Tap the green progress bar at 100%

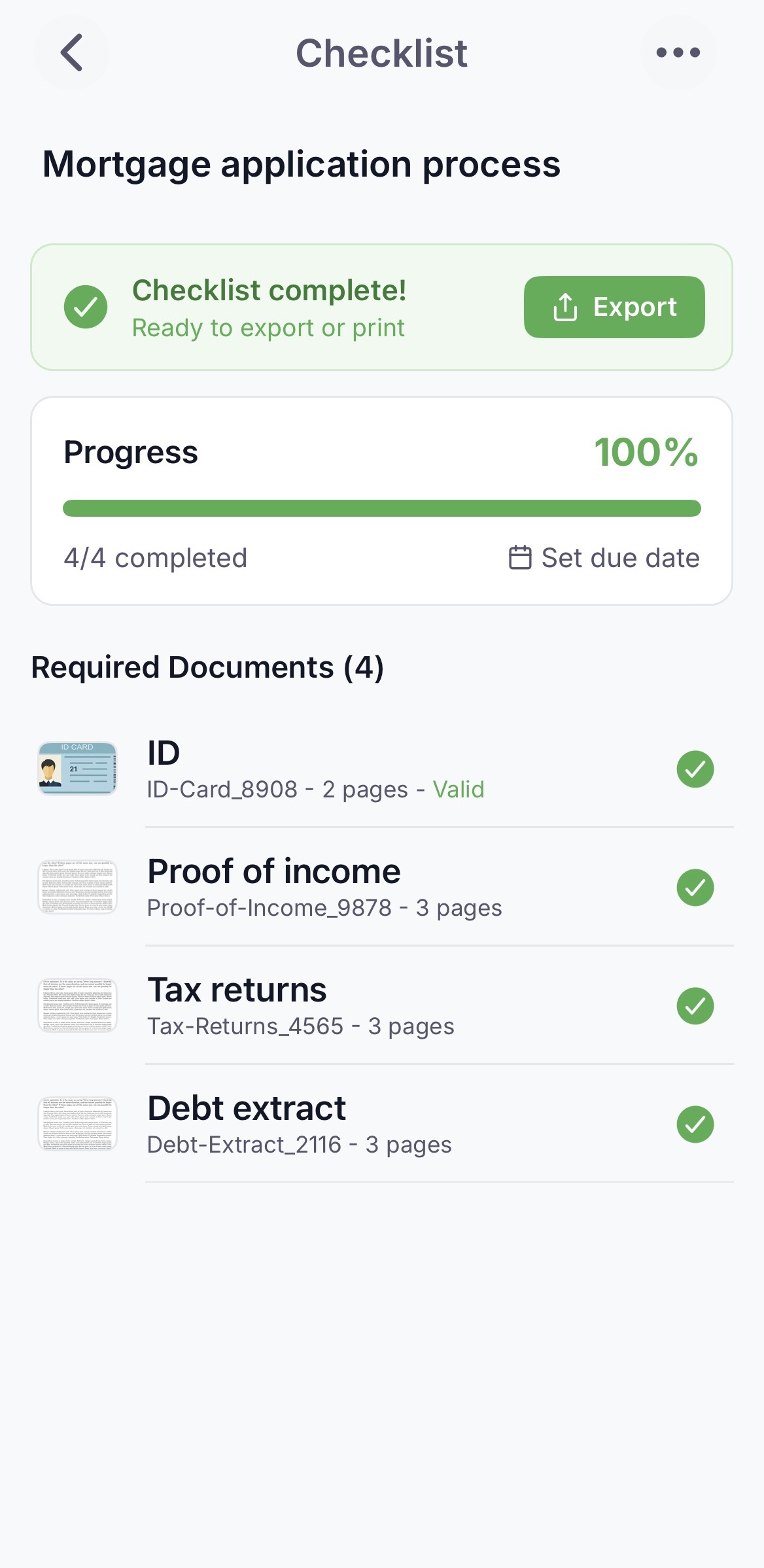pos(382,507)
